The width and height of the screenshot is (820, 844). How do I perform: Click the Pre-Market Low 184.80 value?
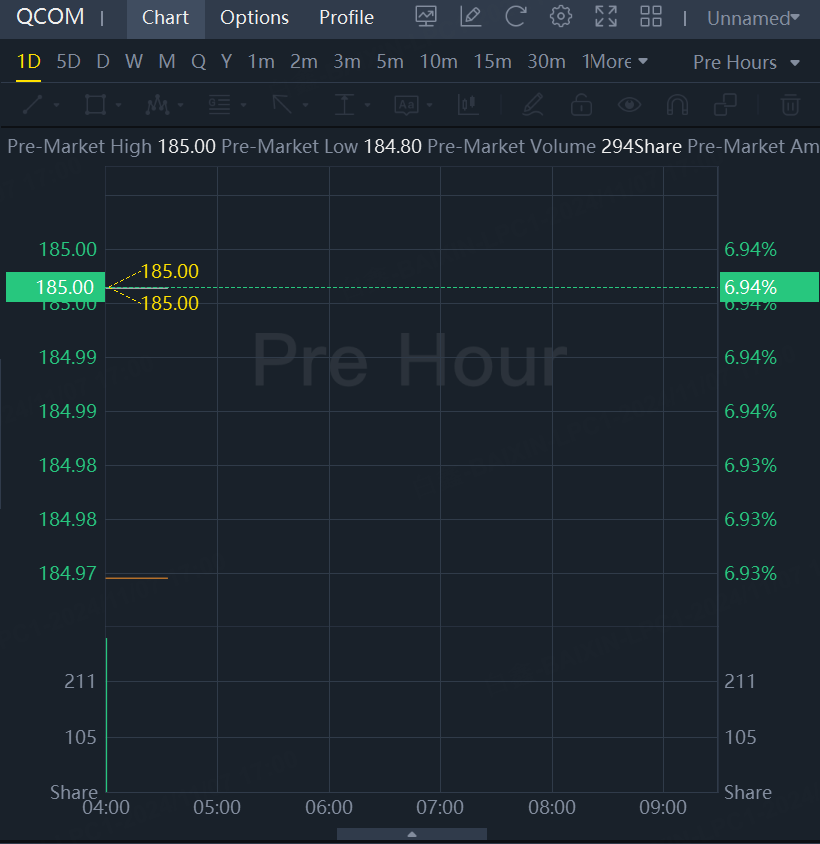tap(393, 146)
